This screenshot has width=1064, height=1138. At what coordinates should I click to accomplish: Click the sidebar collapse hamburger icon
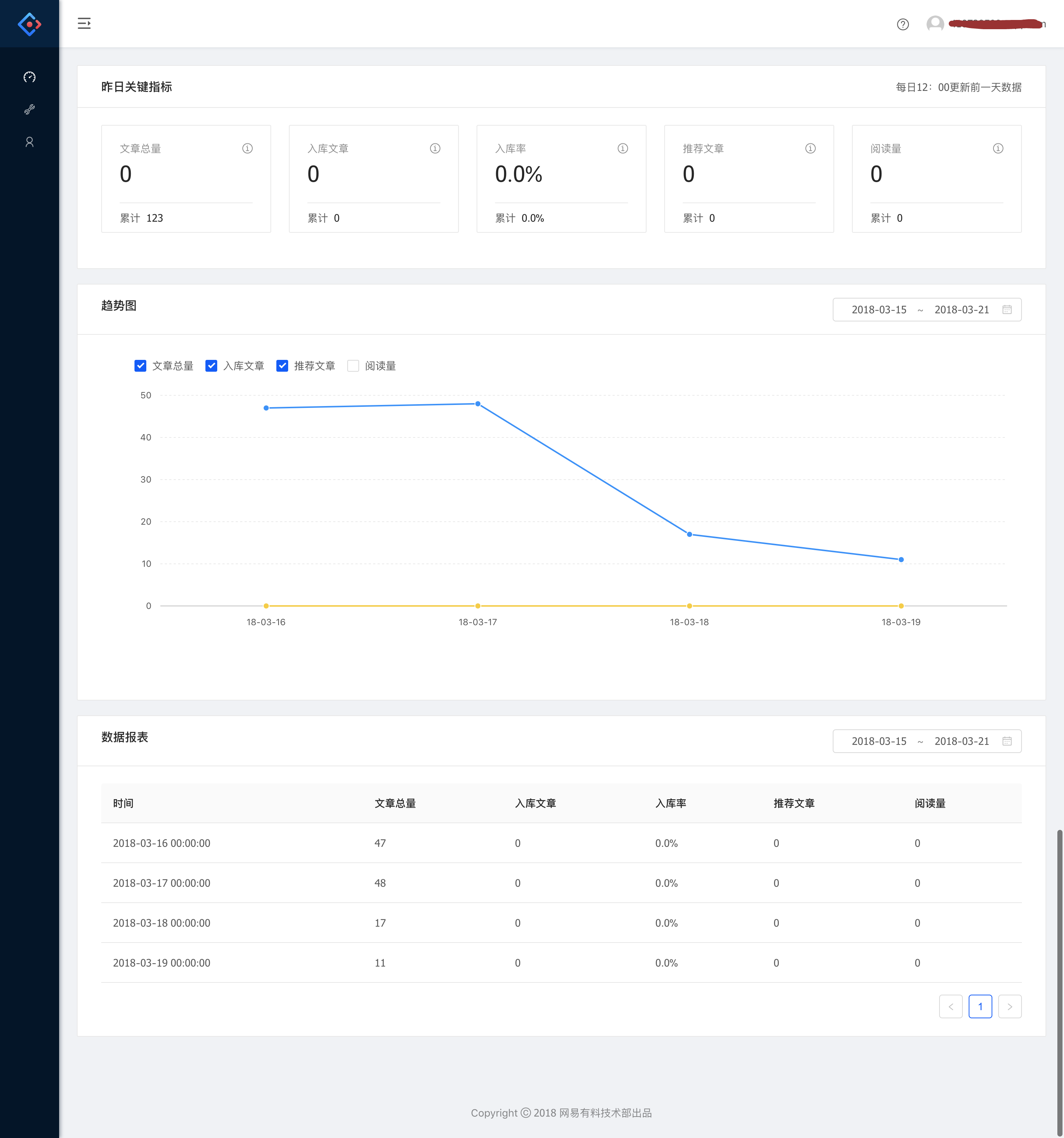(84, 24)
